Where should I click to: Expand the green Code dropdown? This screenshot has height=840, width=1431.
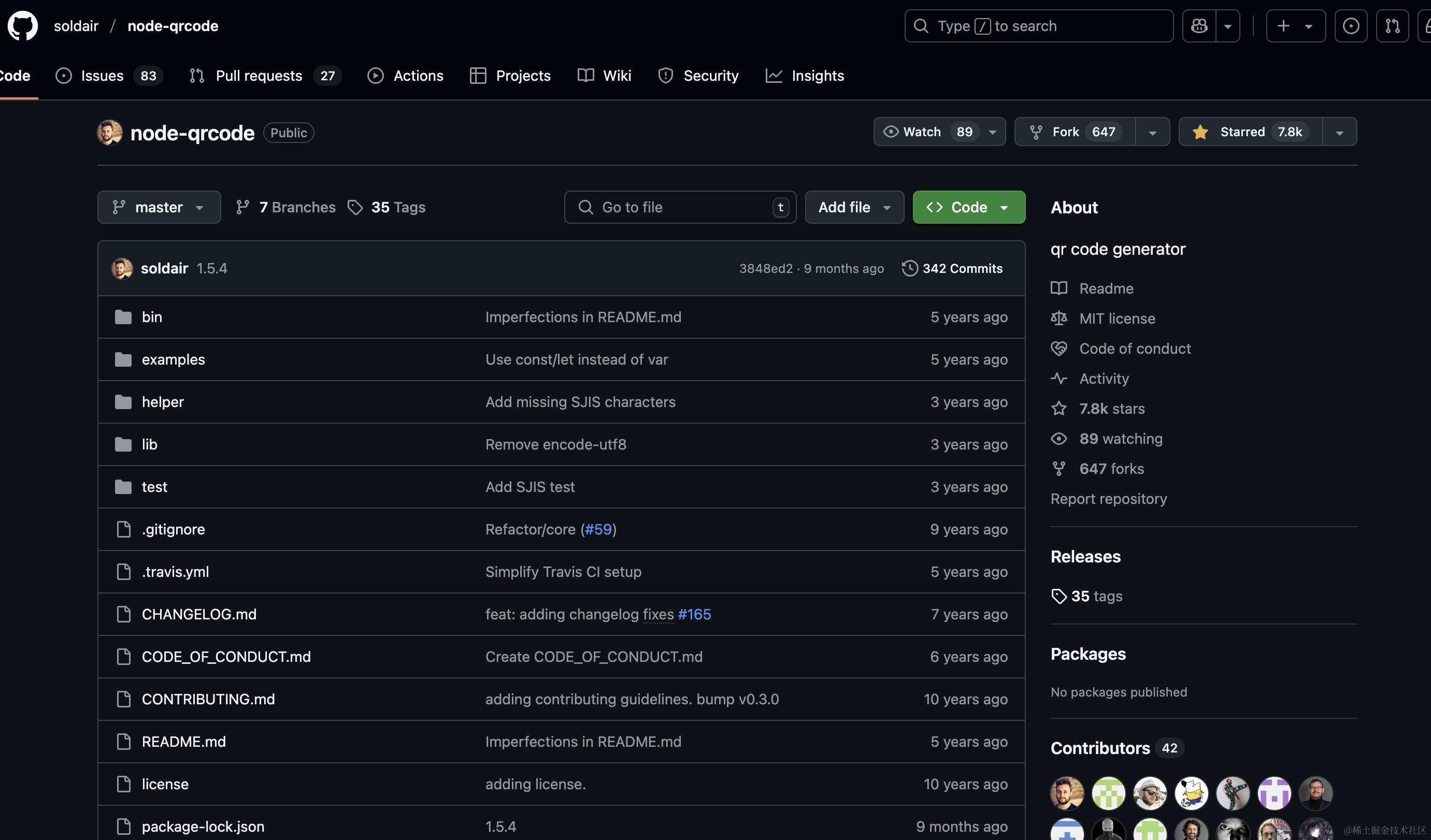coord(969,207)
